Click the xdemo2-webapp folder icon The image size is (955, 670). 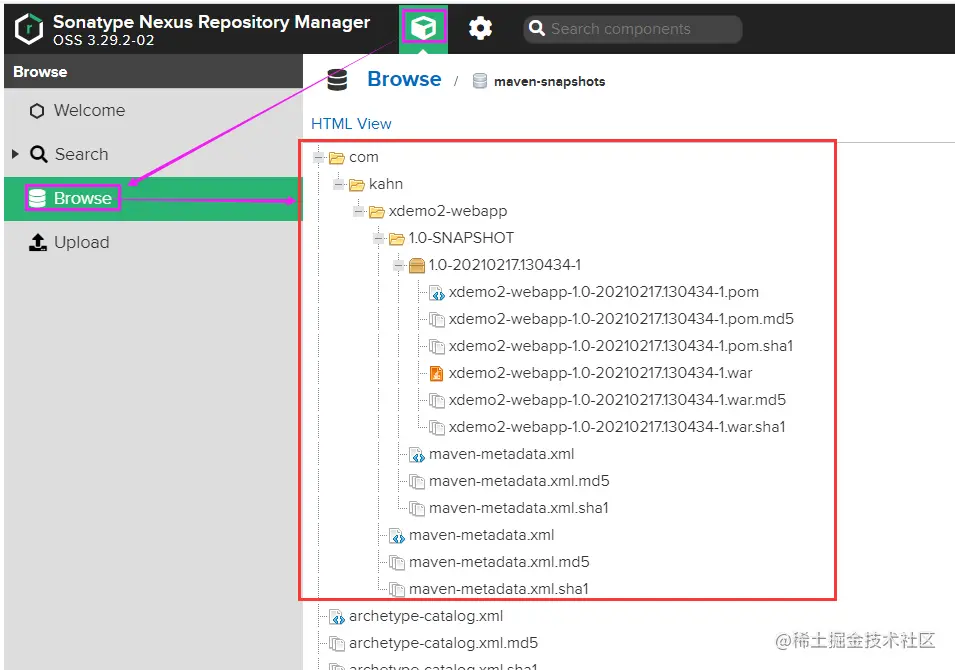pyautogui.click(x=377, y=212)
